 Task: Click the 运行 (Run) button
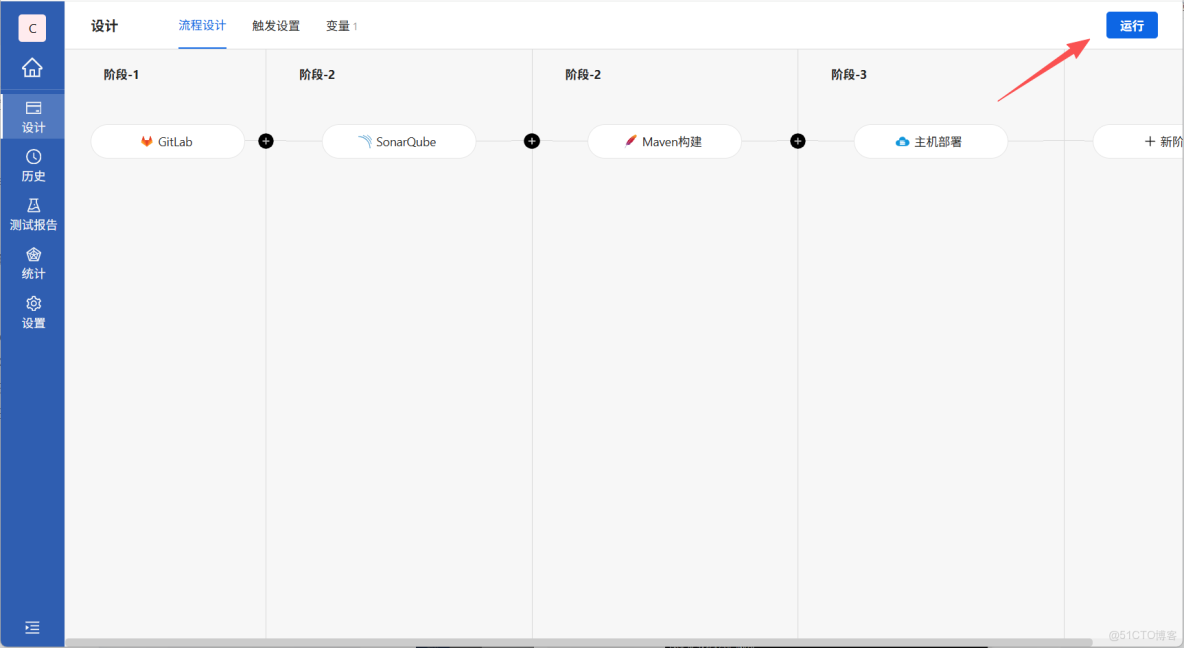(1131, 25)
